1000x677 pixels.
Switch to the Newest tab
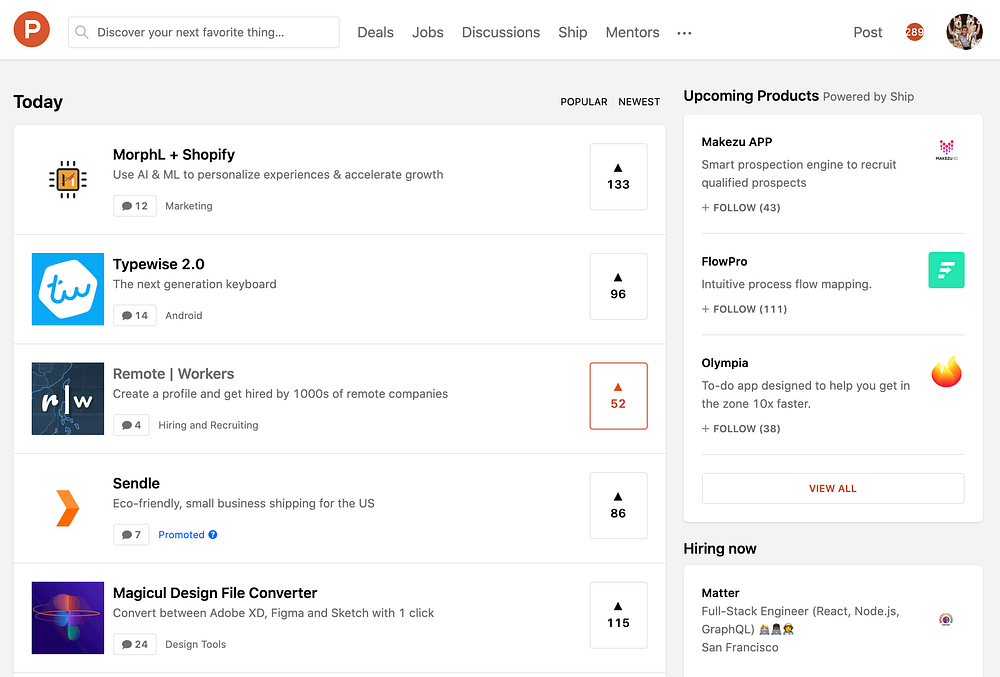639,102
